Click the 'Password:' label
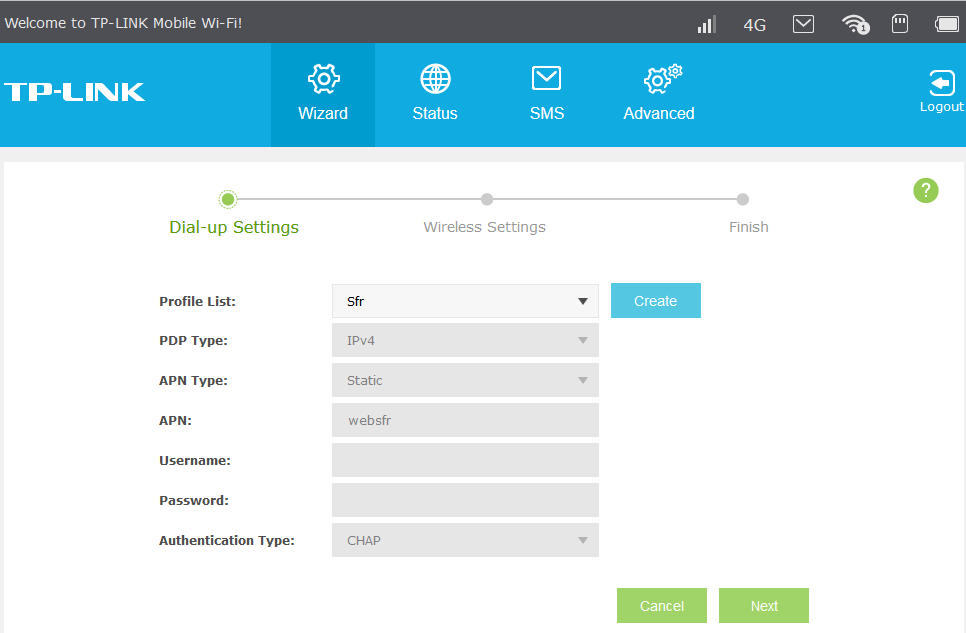 (194, 500)
